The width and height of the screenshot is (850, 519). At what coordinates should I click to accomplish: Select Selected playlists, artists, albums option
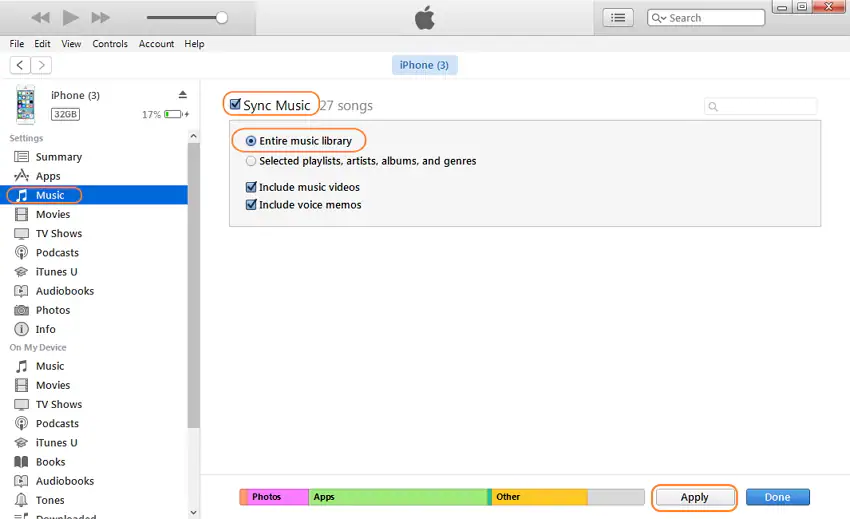(251, 161)
